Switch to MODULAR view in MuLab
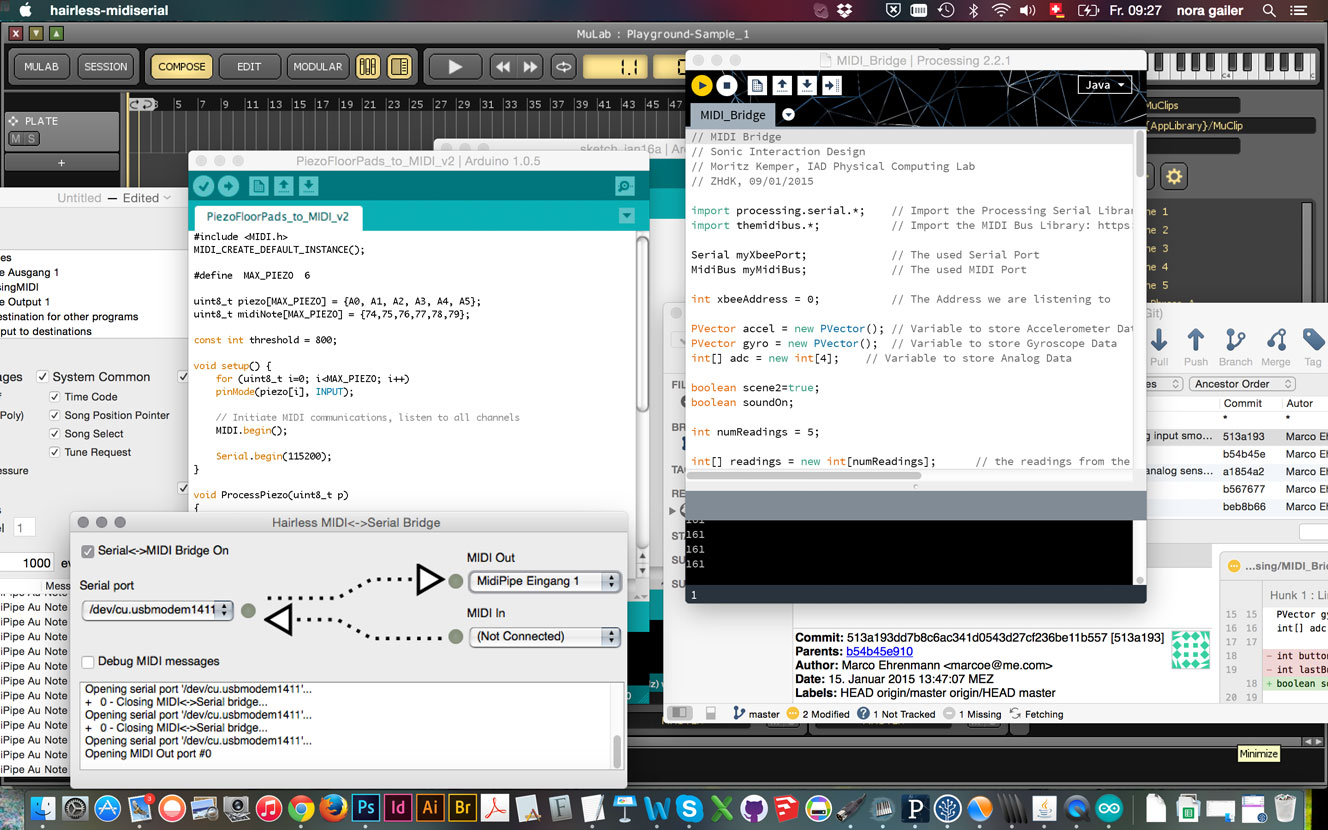The height and width of the screenshot is (830, 1328). pyautogui.click(x=317, y=67)
